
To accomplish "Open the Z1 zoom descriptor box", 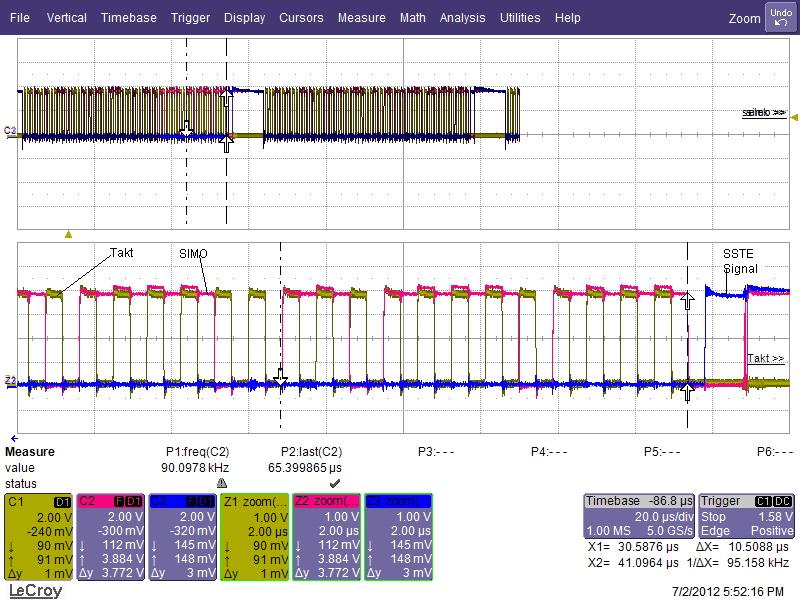I will 255,537.
